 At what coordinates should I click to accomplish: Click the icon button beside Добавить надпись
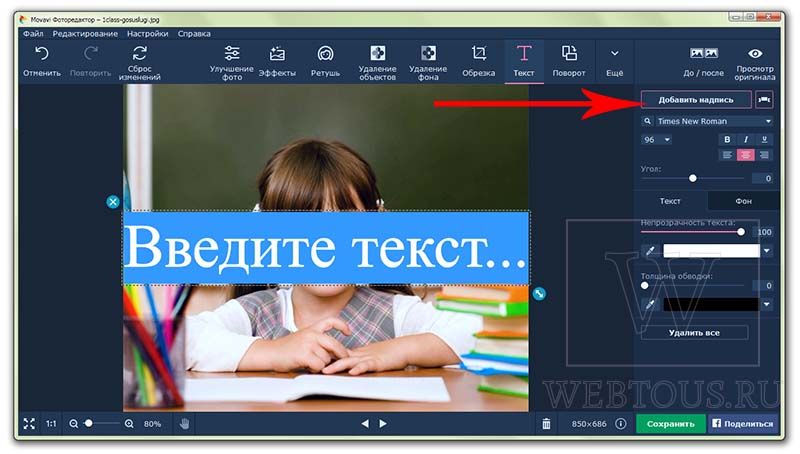(764, 99)
